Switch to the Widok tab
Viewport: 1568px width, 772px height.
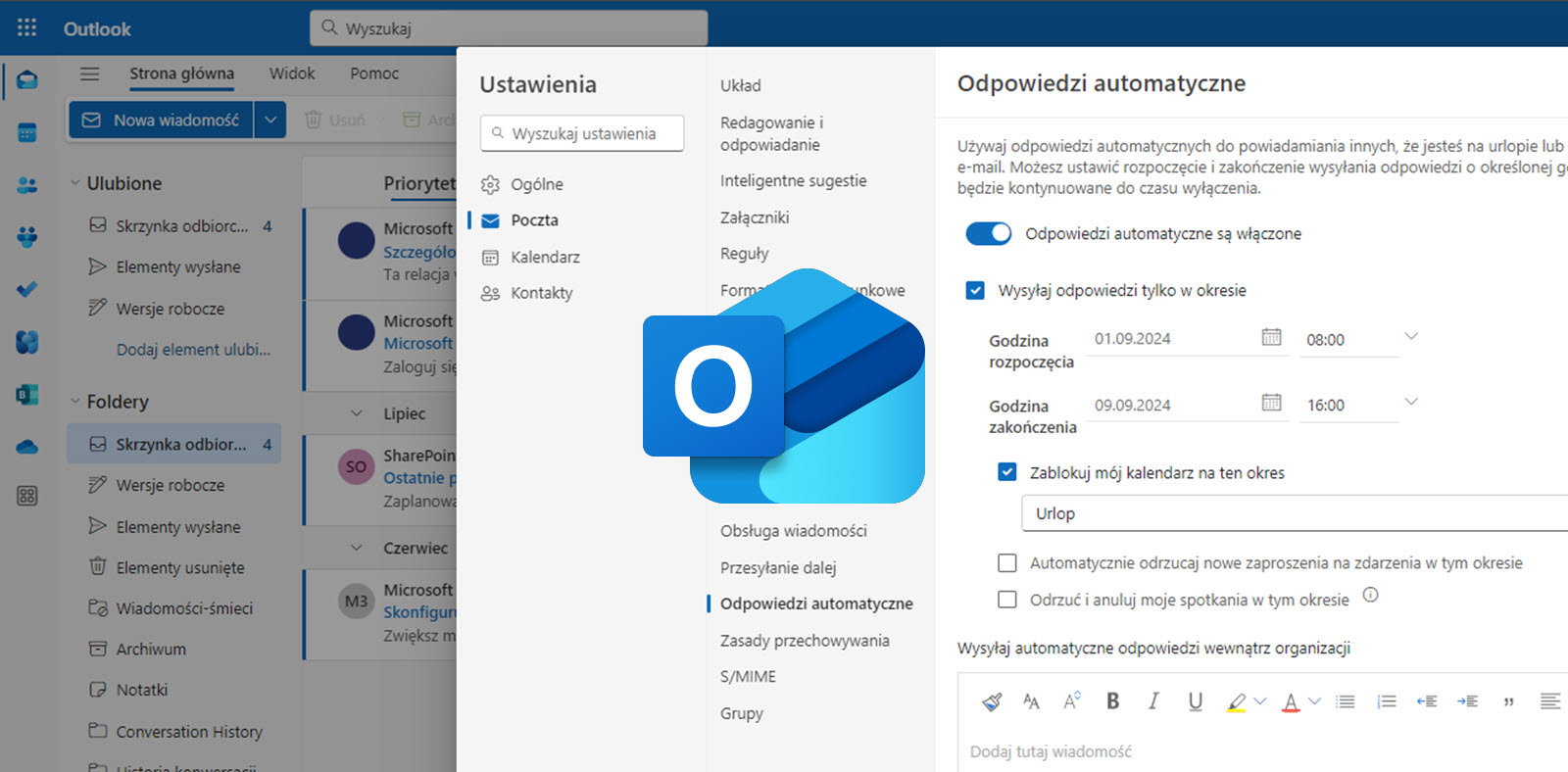292,73
